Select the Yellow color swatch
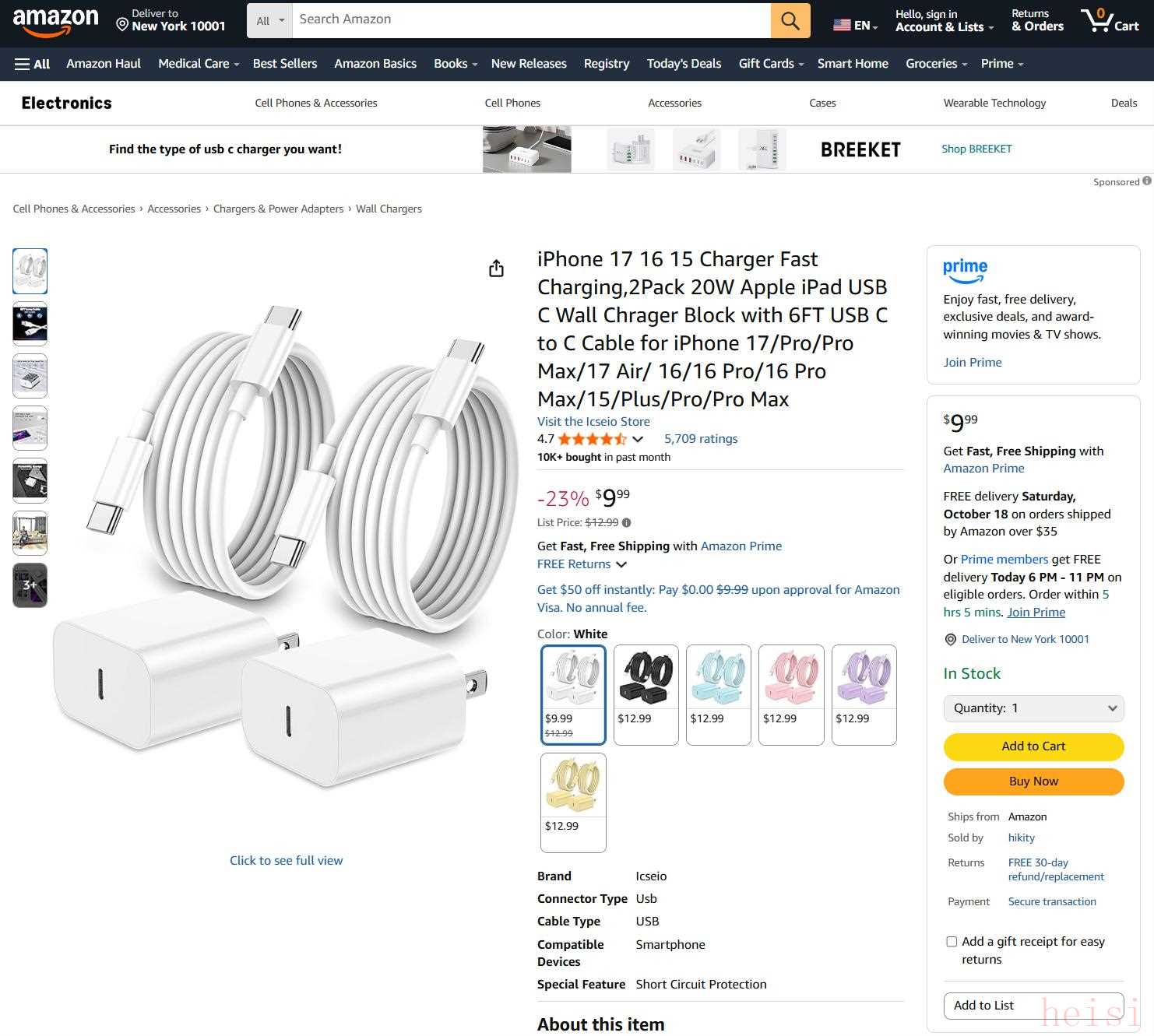1154x1036 pixels. (573, 802)
